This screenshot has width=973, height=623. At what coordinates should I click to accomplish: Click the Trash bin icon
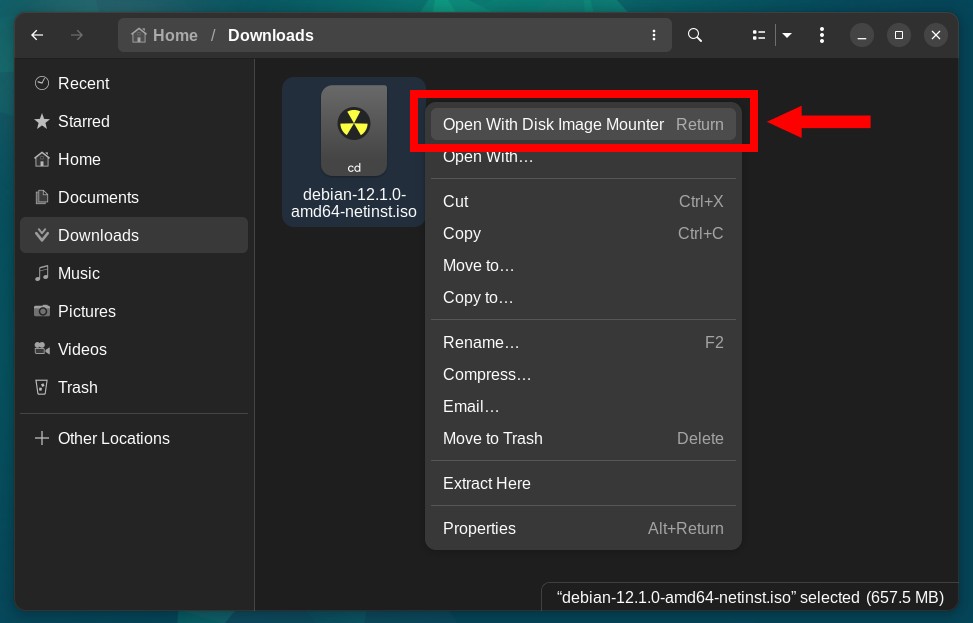point(42,387)
